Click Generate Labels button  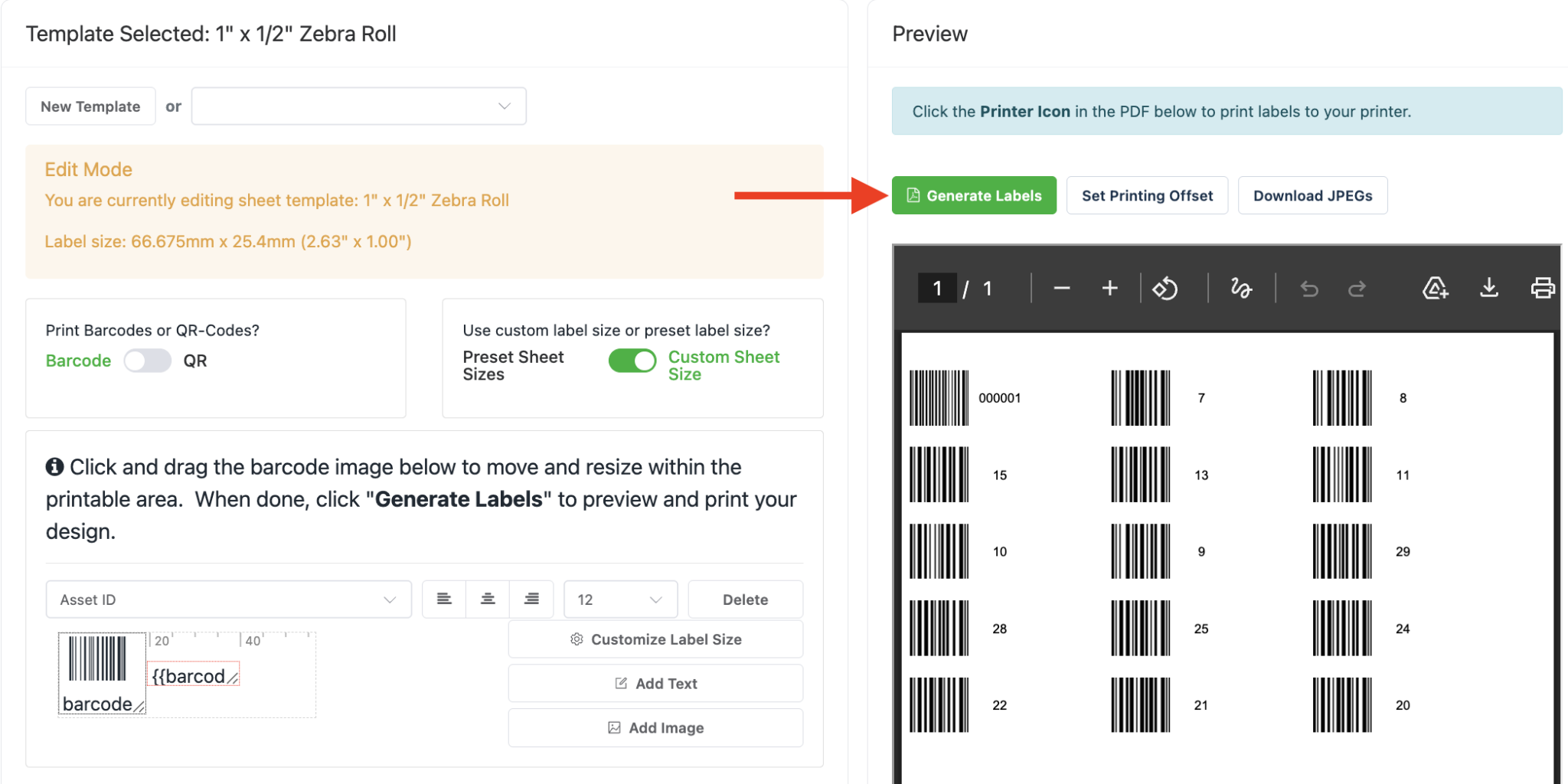tap(974, 195)
